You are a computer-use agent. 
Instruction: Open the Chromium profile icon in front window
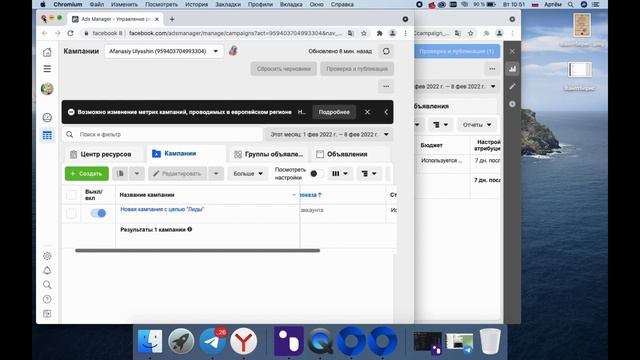coord(392,33)
